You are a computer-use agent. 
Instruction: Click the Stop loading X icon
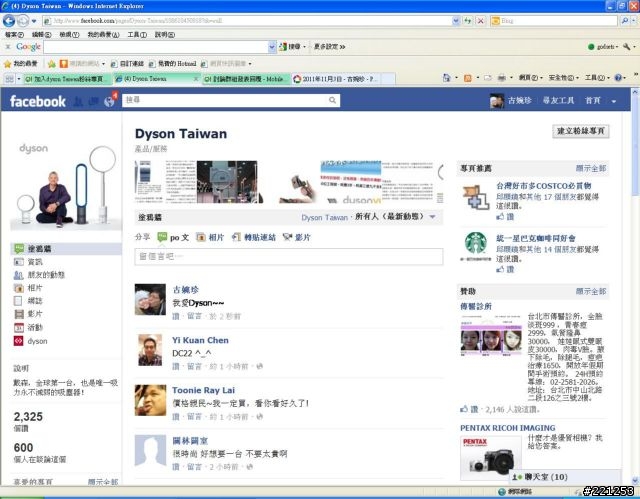click(481, 21)
